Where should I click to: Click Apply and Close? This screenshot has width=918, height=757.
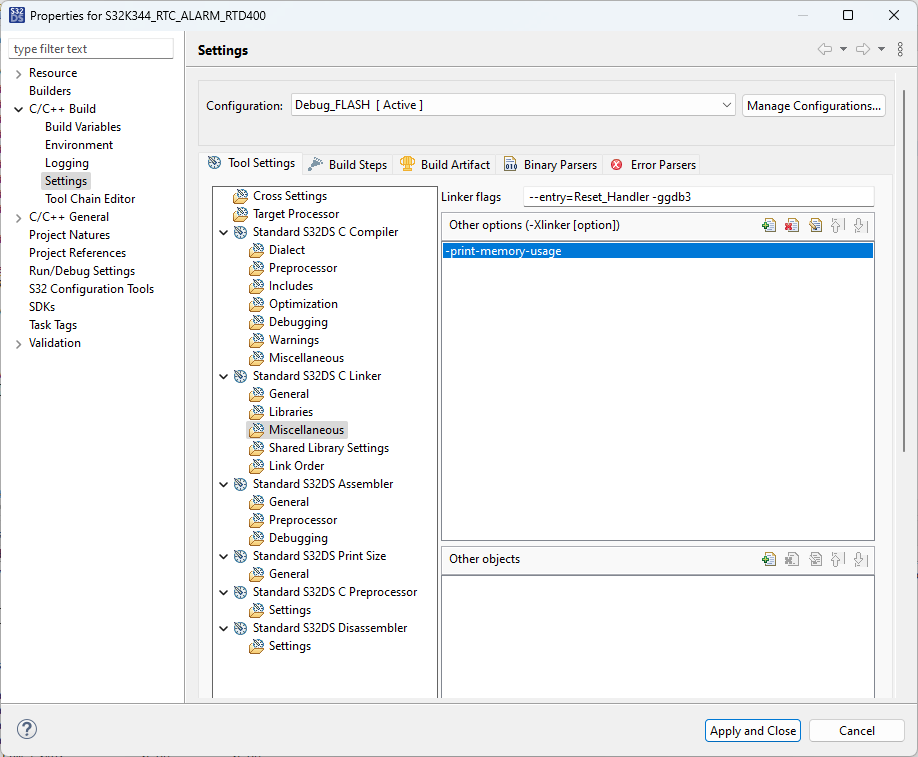pyautogui.click(x=752, y=730)
